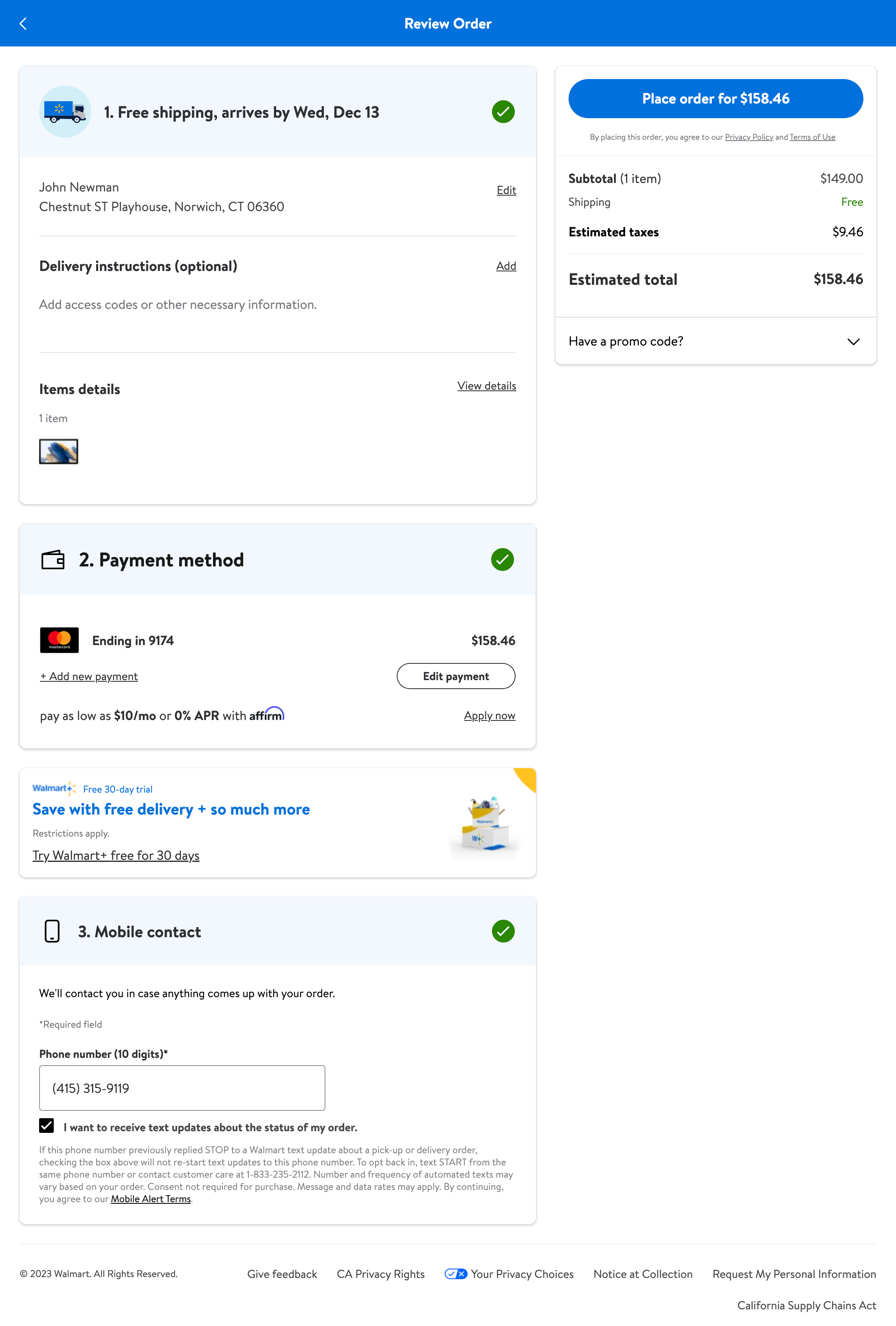
Task: Click the shipping truck icon
Action: pyautogui.click(x=64, y=112)
